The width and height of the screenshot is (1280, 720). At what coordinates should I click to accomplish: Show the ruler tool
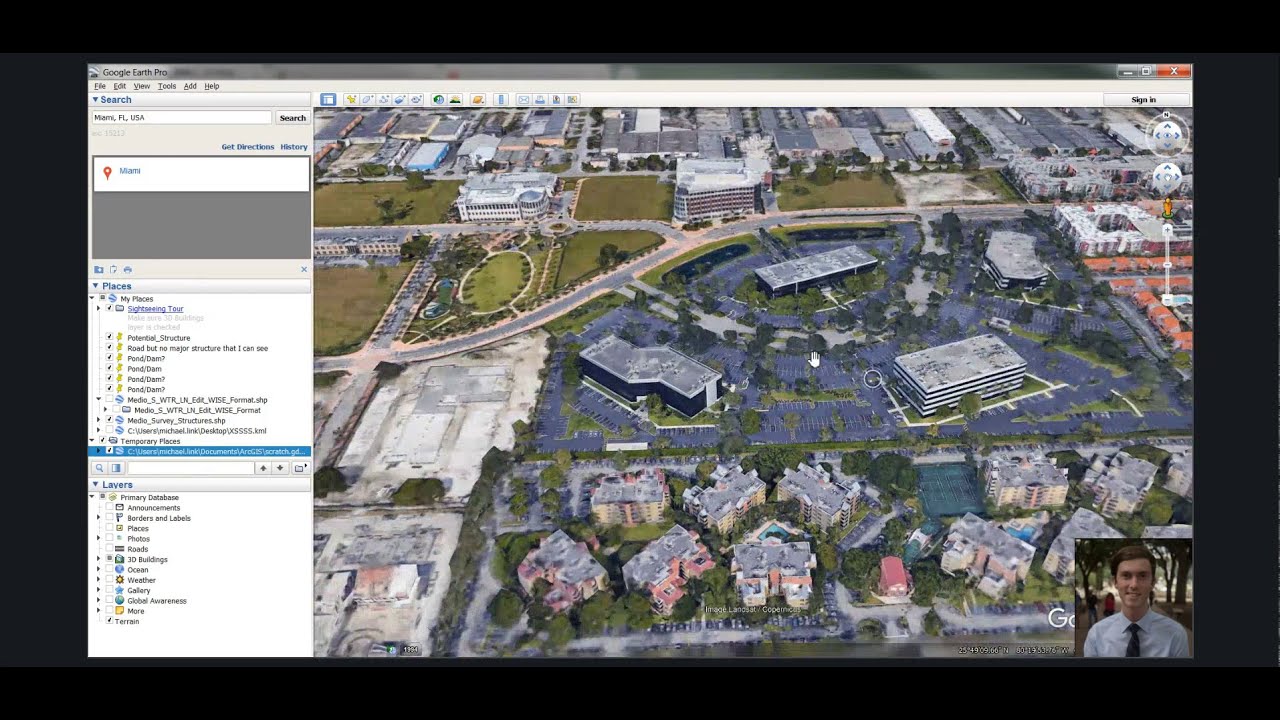tap(501, 100)
